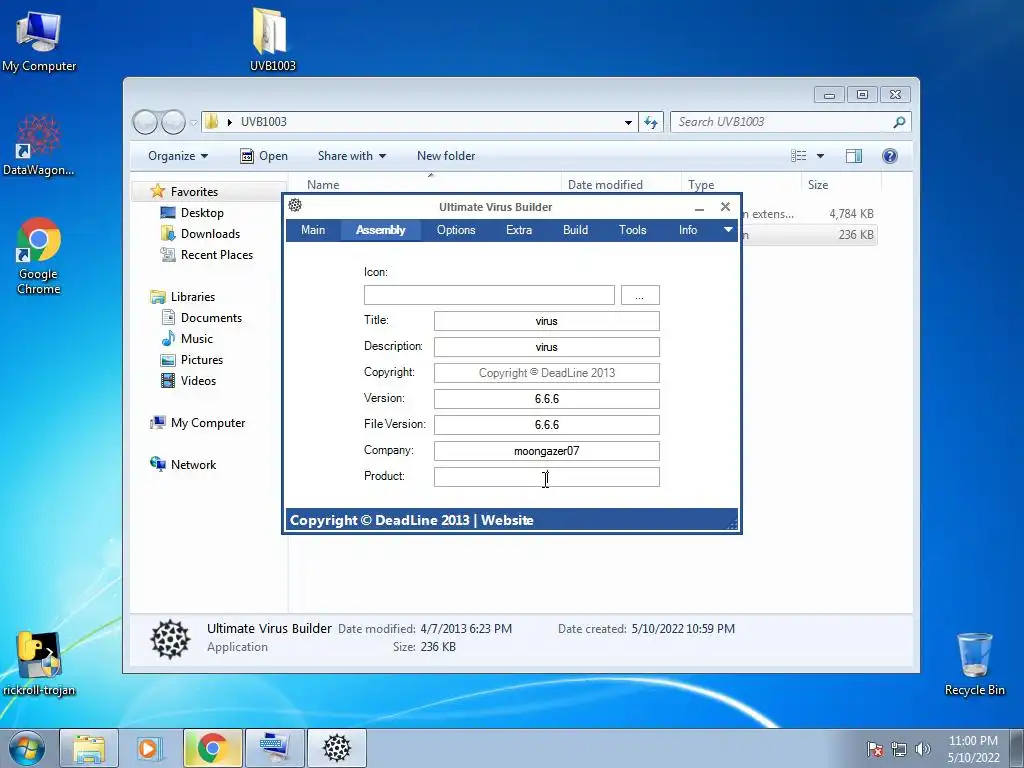The width and height of the screenshot is (1024, 768).
Task: Open Explorer help question mark
Action: [x=889, y=155]
